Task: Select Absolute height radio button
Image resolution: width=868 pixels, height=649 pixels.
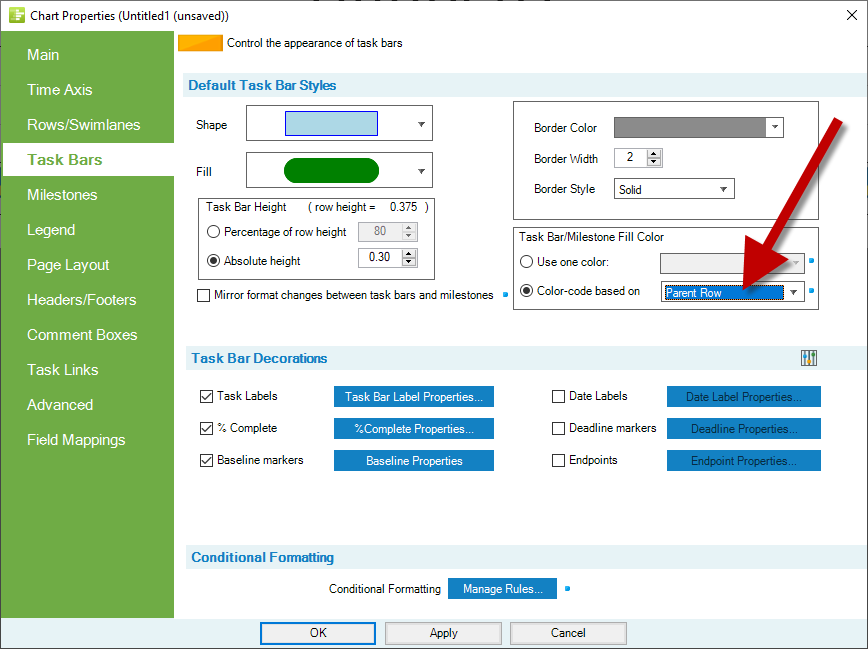Action: (x=214, y=260)
